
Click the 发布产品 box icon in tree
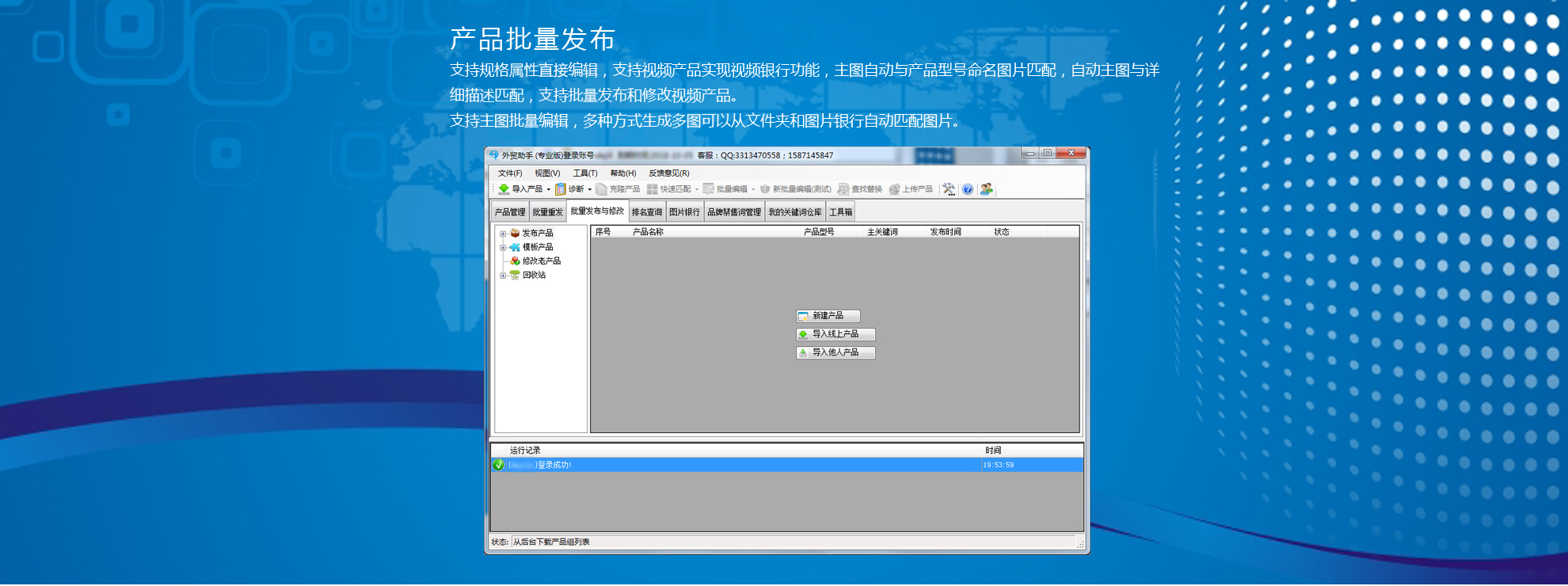point(515,234)
